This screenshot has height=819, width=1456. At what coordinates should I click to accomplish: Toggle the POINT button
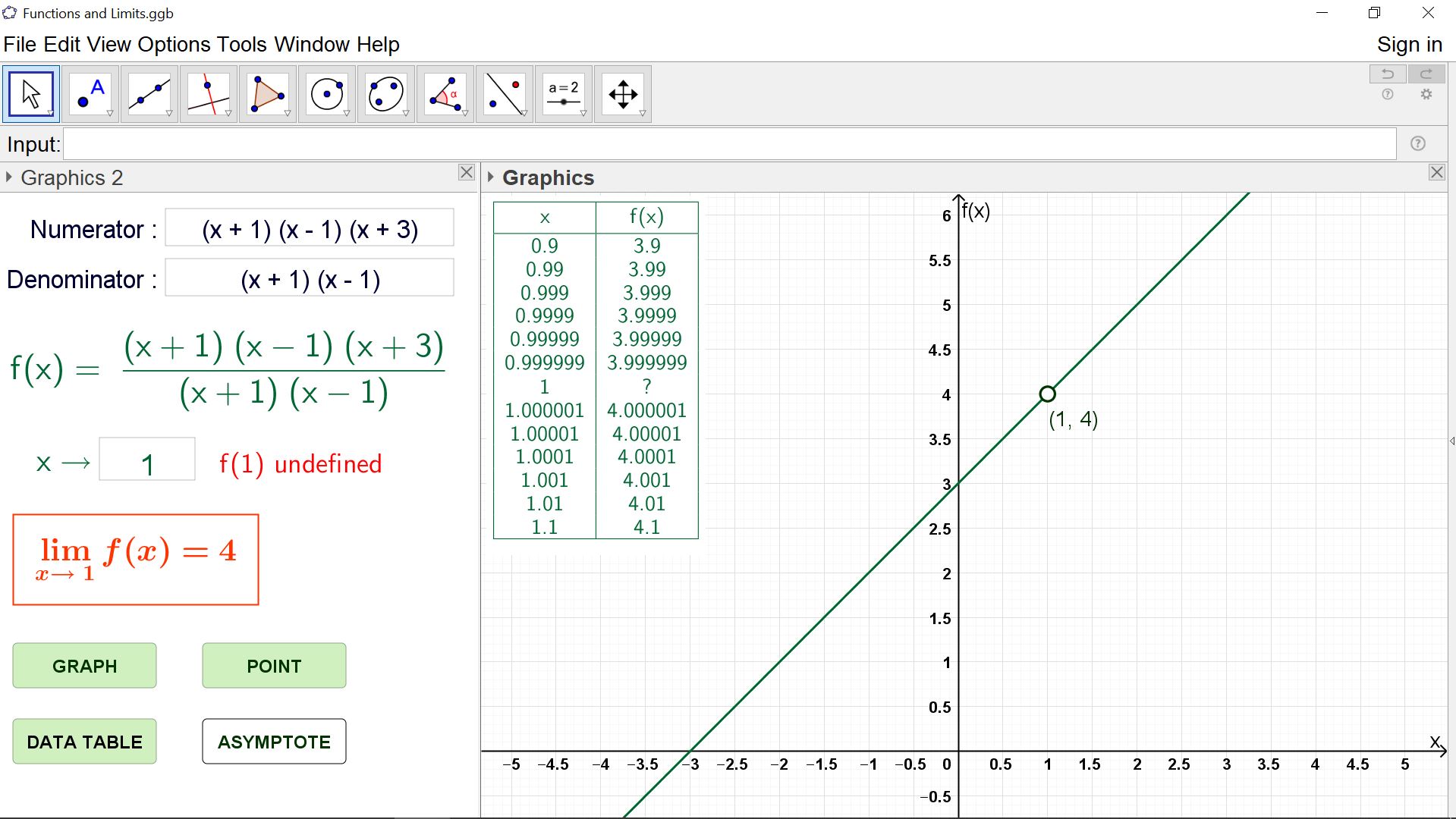coord(274,666)
